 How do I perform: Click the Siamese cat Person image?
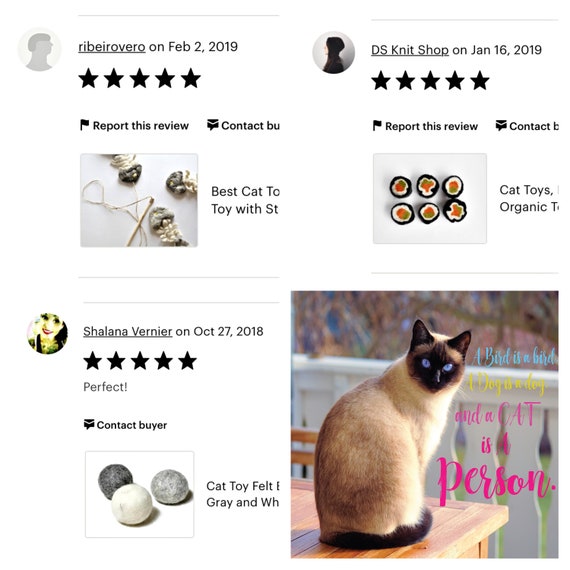[425, 424]
